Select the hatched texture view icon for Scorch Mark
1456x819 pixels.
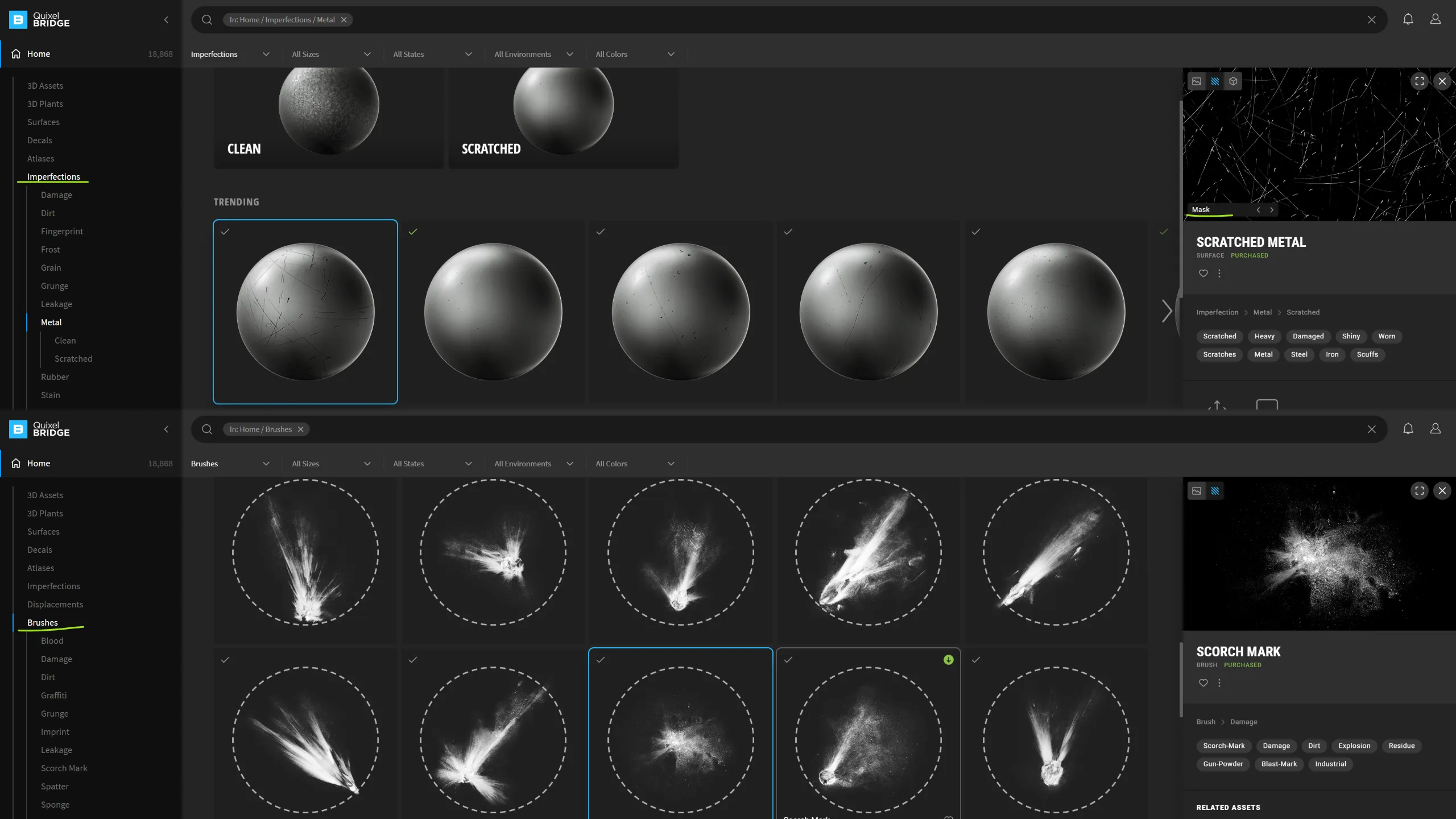(x=1215, y=491)
